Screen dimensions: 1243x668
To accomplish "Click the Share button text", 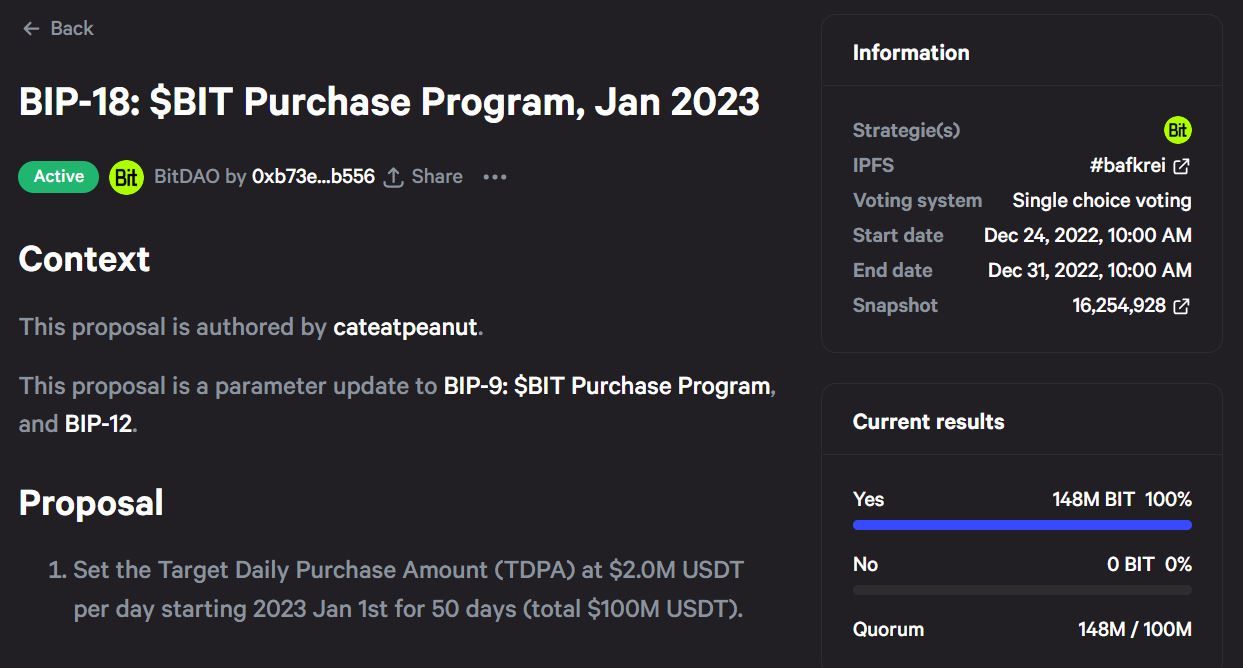I will coord(437,177).
